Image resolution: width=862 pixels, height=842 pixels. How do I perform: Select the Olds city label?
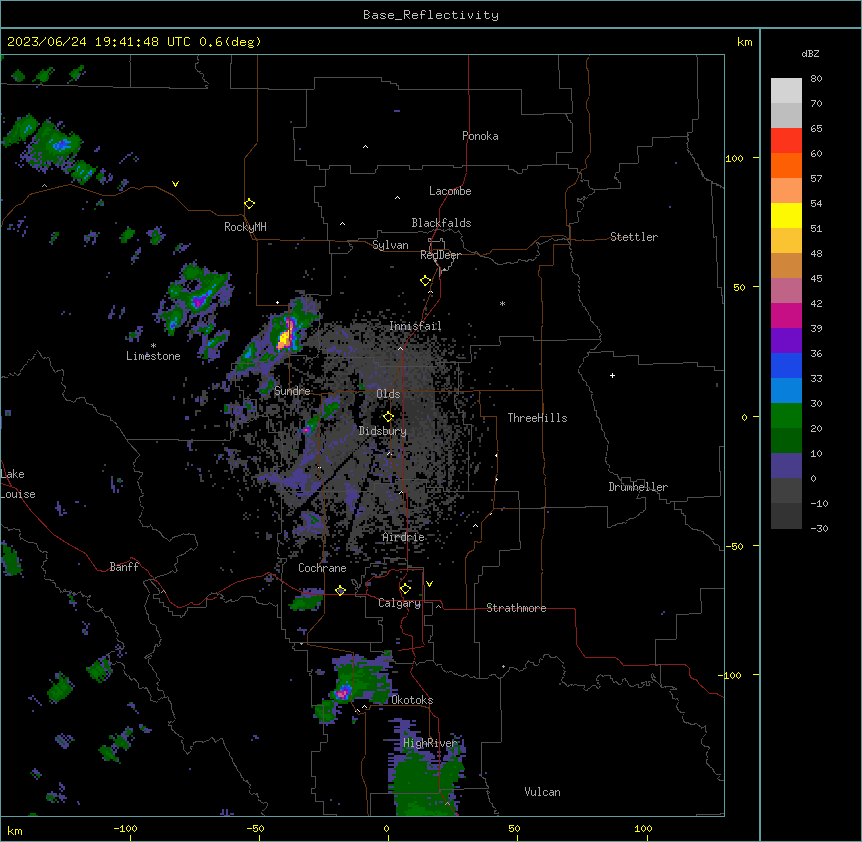coord(388,394)
